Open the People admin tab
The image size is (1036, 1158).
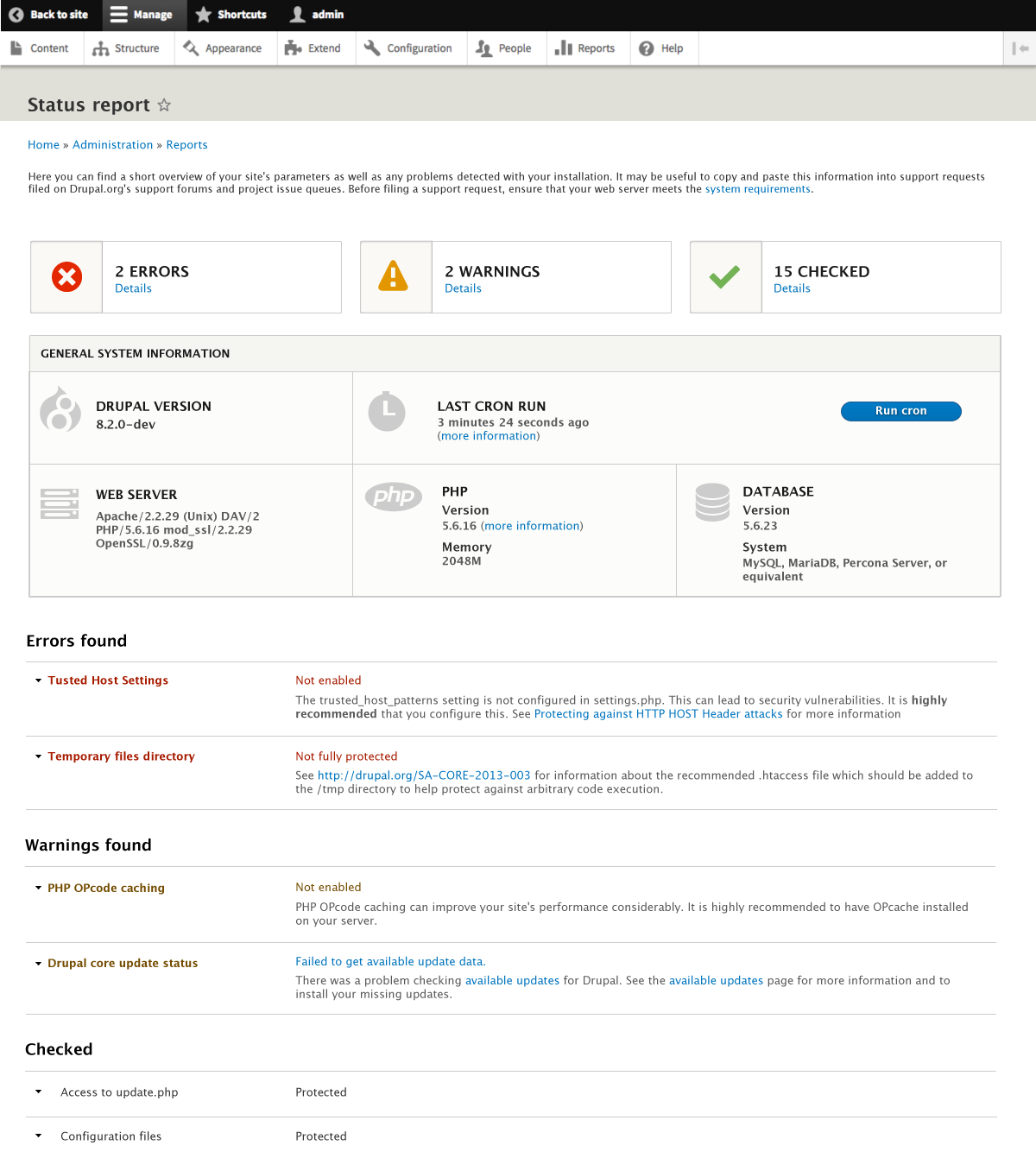point(504,48)
